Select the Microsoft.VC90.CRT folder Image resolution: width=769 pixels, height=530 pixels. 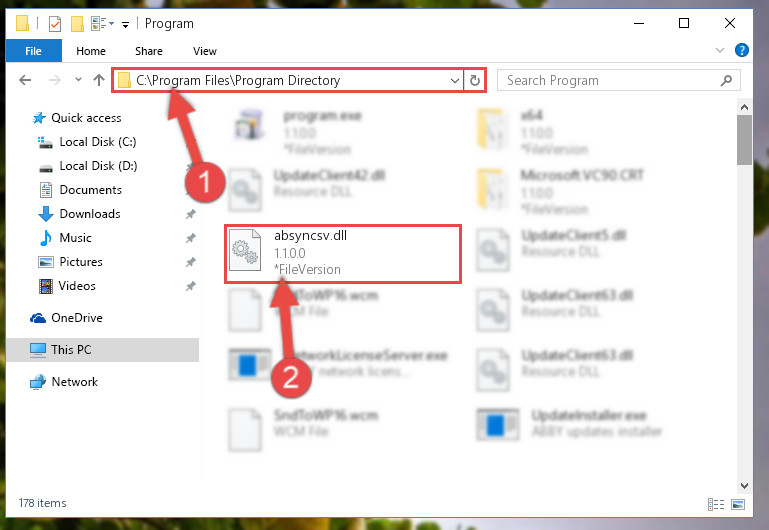[x=560, y=191]
